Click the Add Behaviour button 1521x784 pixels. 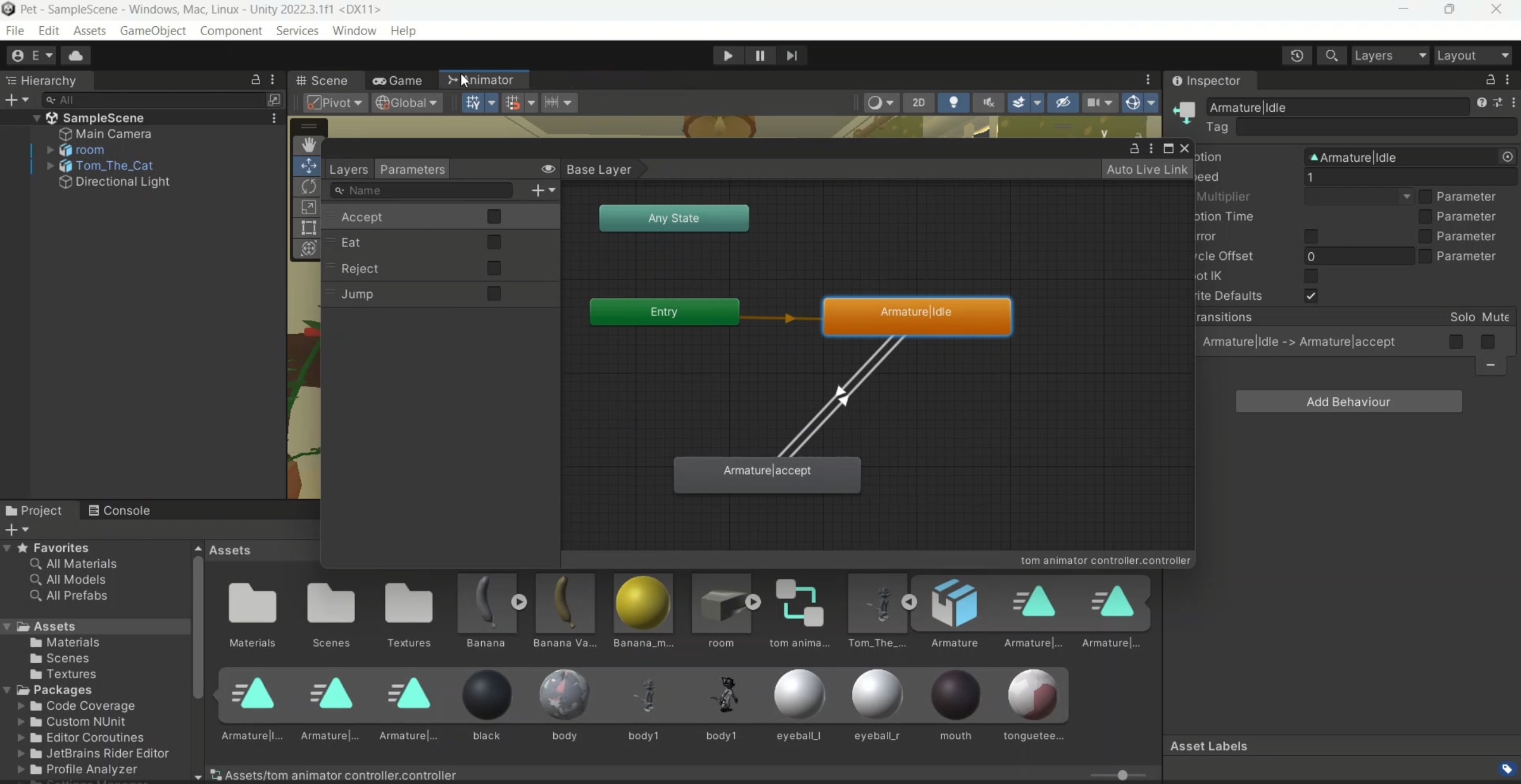[1348, 402]
